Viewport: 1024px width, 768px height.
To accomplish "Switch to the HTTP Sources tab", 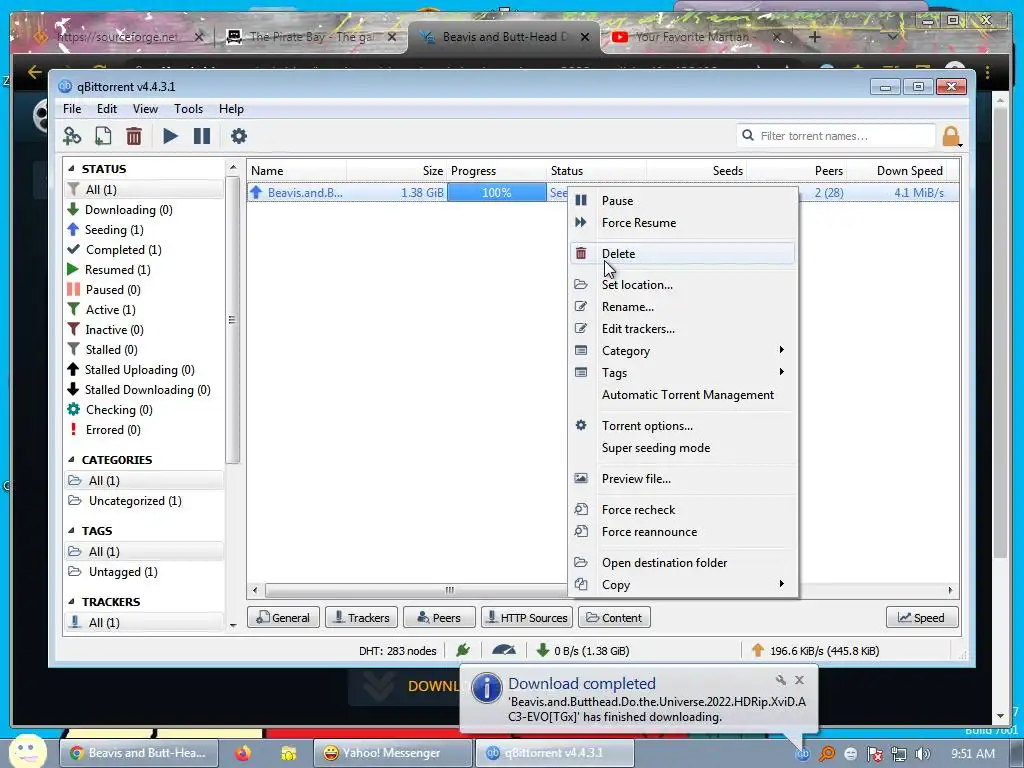I will click(x=526, y=618).
